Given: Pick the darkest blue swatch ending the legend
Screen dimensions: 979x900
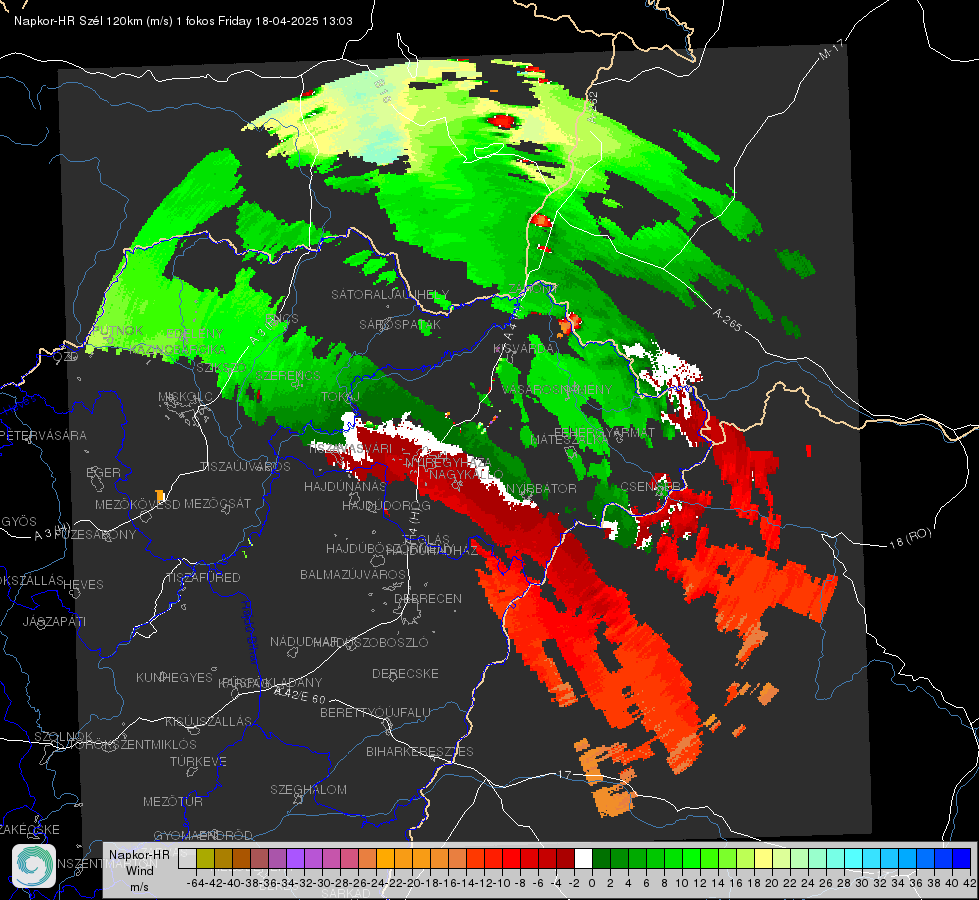Looking at the screenshot, I should point(962,858).
